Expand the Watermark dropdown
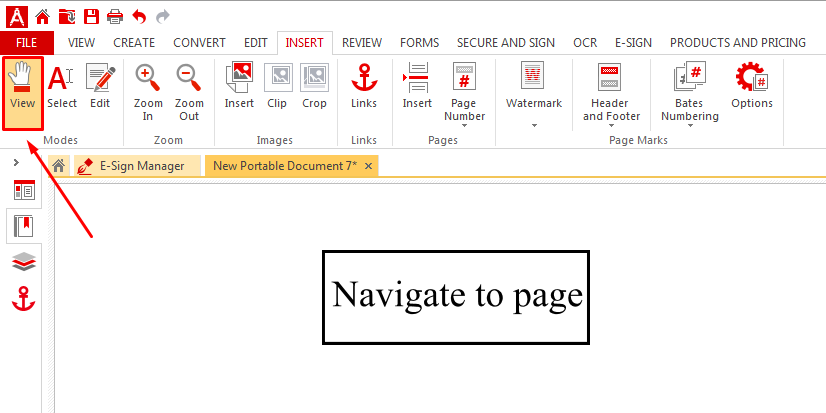The height and width of the screenshot is (413, 826). tap(534, 126)
